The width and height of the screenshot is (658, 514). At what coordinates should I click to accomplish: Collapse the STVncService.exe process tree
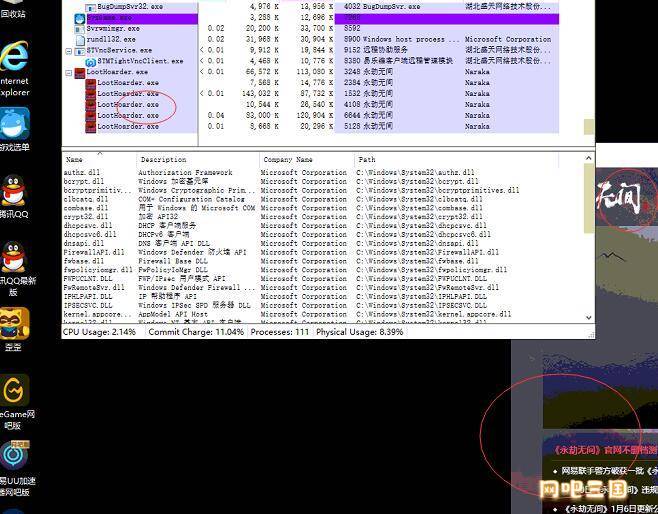[68, 51]
